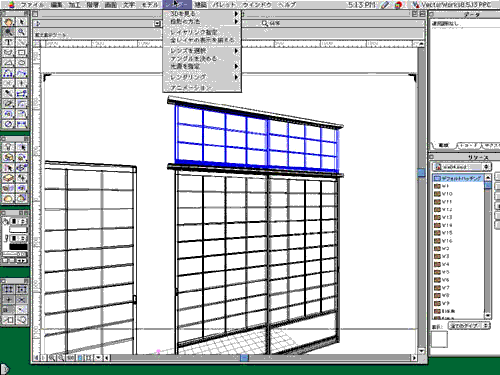Viewport: 500px width, 375px height.
Task: Open the Control Strip tab at the screen's bottom-left
Action: [5, 369]
